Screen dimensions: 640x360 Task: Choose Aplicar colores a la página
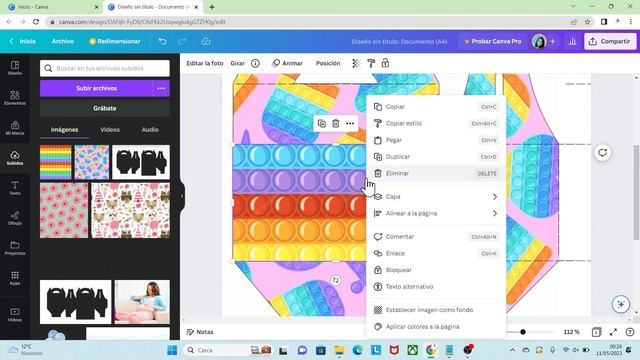pyautogui.click(x=436, y=327)
